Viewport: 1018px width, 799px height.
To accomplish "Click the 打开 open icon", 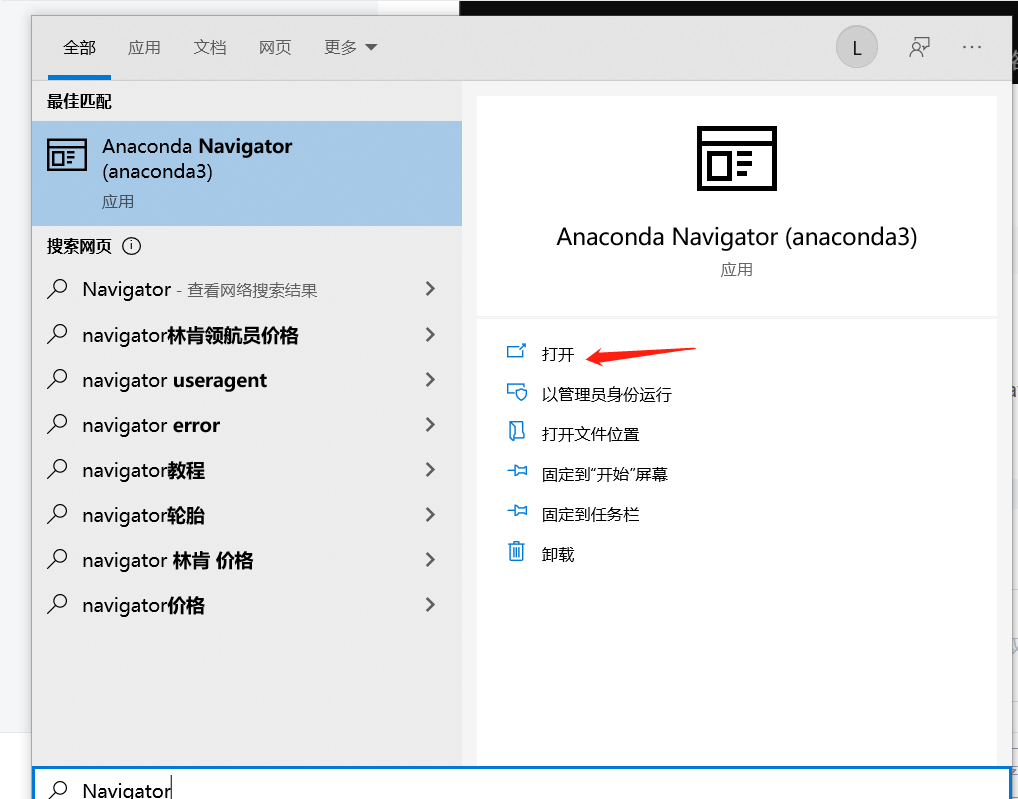I will 516,352.
